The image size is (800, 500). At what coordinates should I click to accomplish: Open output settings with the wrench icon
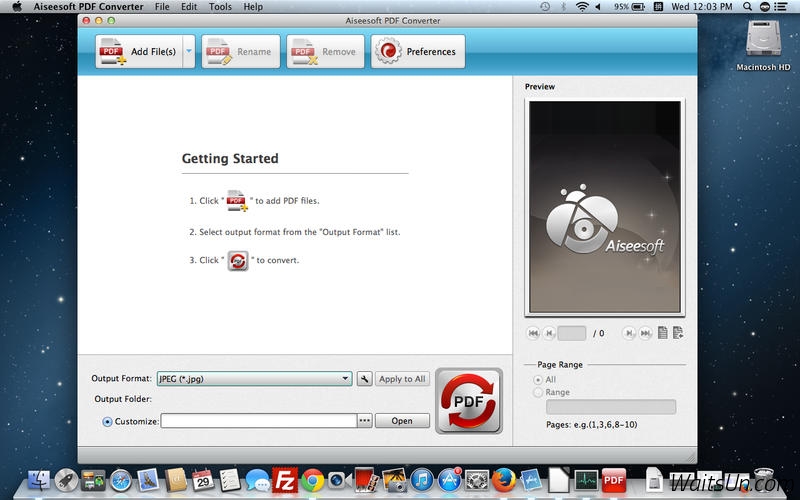point(364,379)
